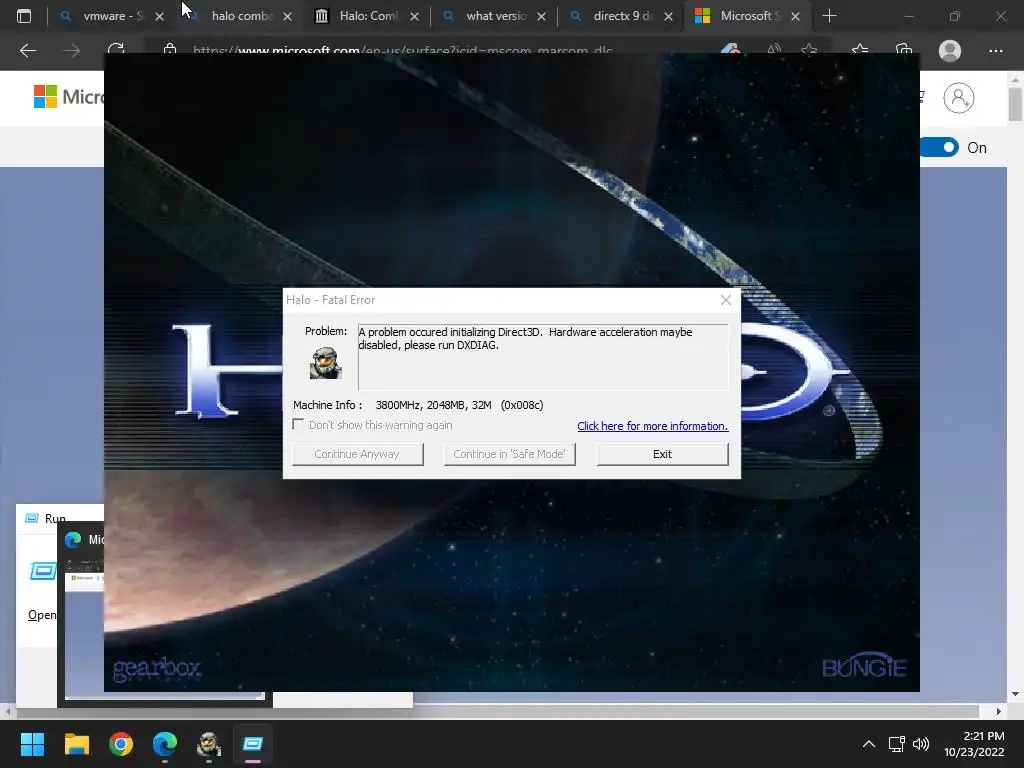This screenshot has height=768, width=1024.
Task: Click the Microsoft sign-in account icon
Action: pos(959,98)
